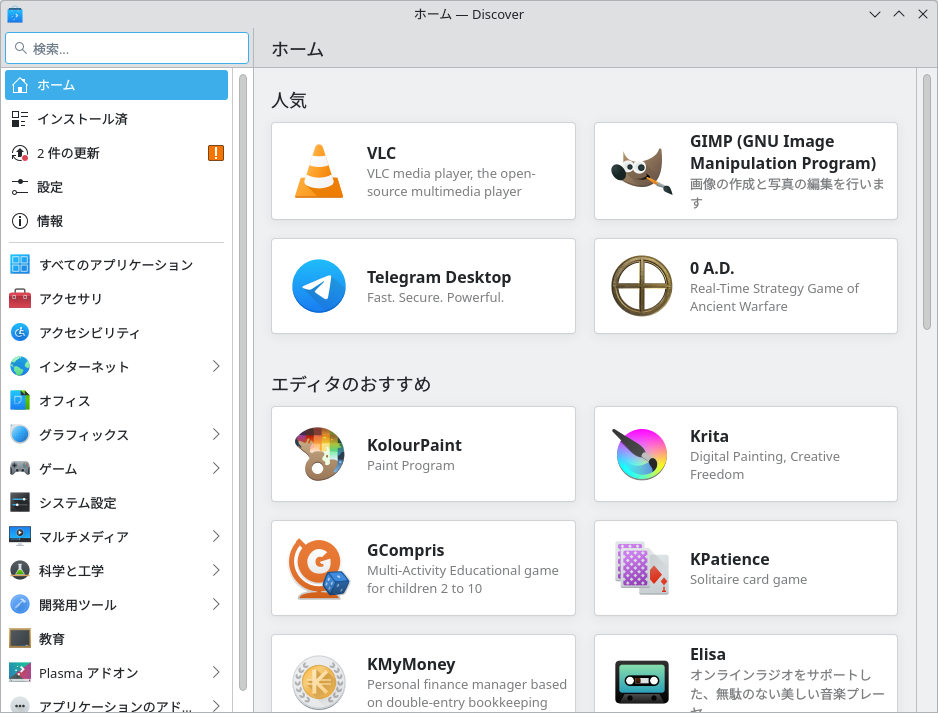
Task: Click the blue sphere icon for グラフィックス
Action: 20,434
